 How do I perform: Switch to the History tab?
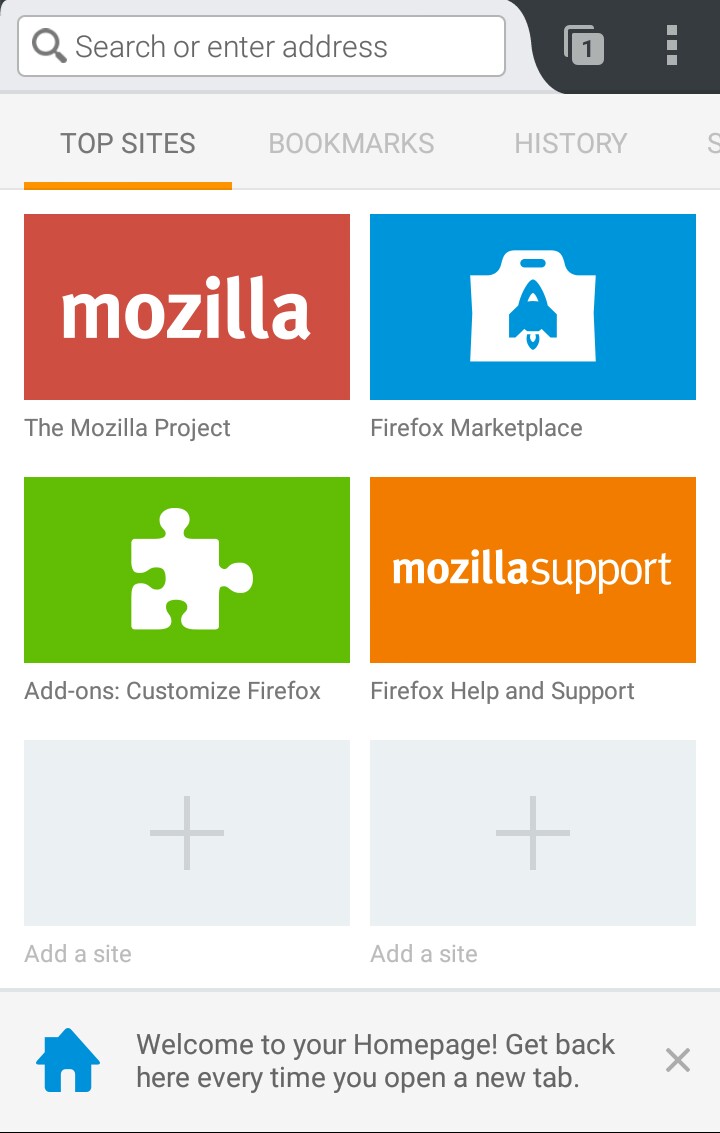570,144
